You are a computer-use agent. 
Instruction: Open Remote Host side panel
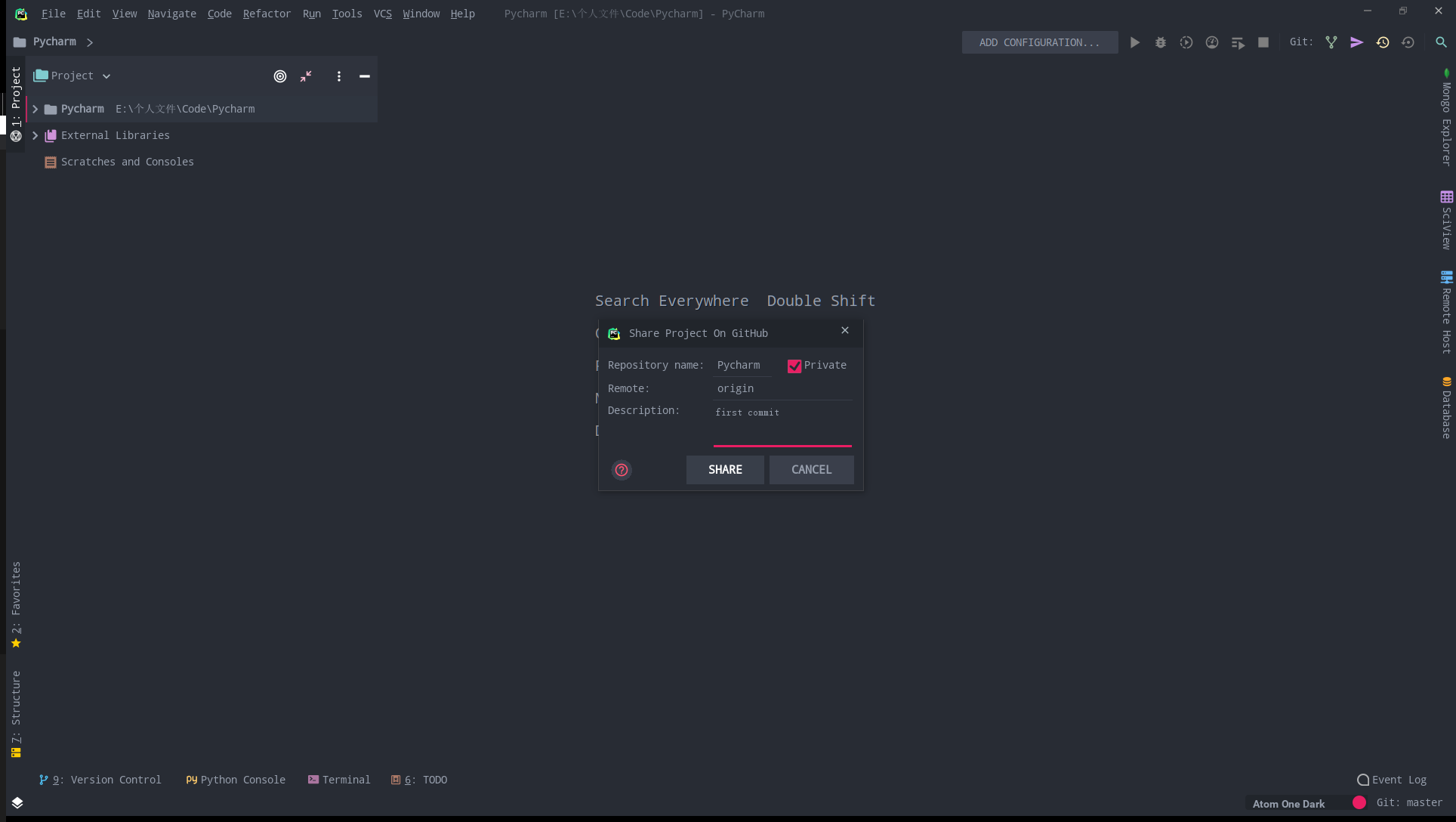pos(1446,313)
